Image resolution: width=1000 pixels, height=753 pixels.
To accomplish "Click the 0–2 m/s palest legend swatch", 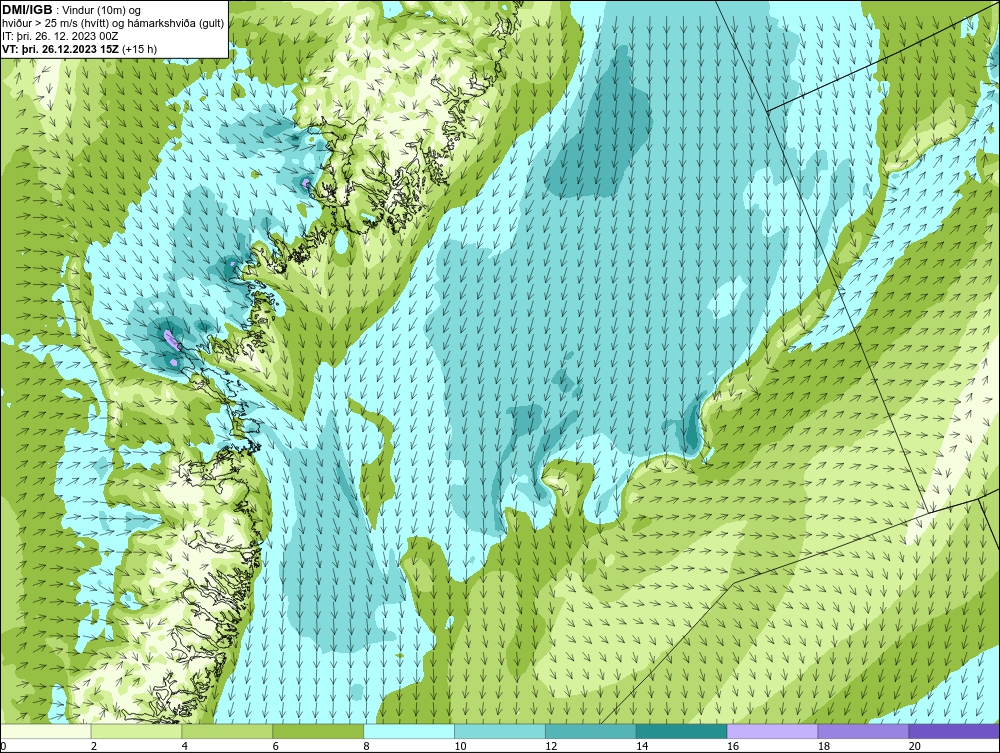I will pos(46,731).
